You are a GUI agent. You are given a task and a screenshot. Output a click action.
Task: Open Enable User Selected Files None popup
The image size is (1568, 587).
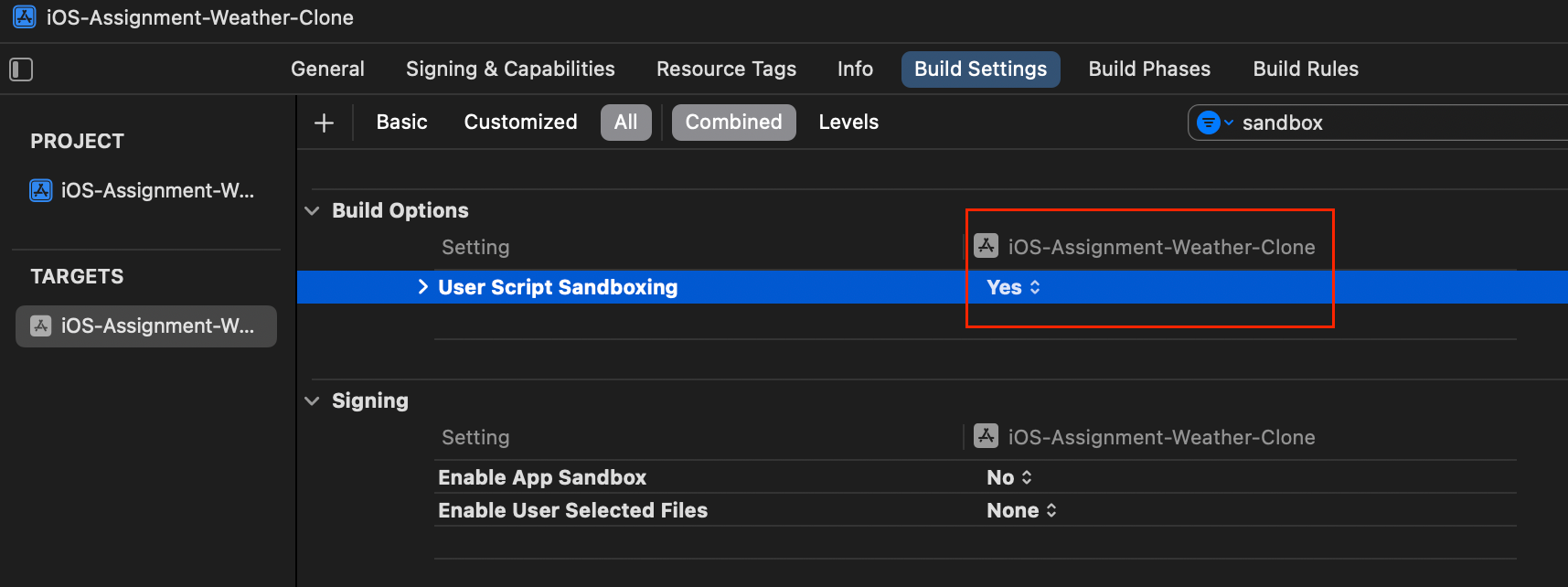point(1021,510)
